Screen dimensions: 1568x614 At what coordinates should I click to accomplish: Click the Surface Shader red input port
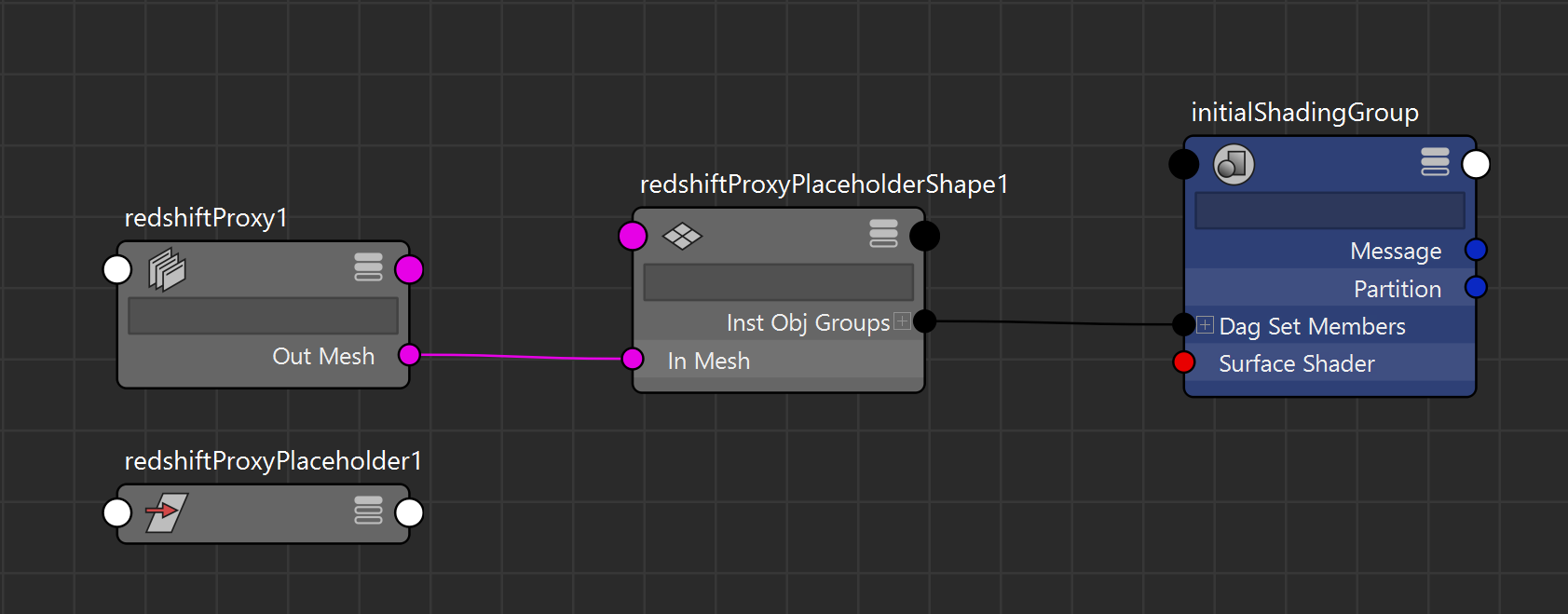click(x=1184, y=362)
